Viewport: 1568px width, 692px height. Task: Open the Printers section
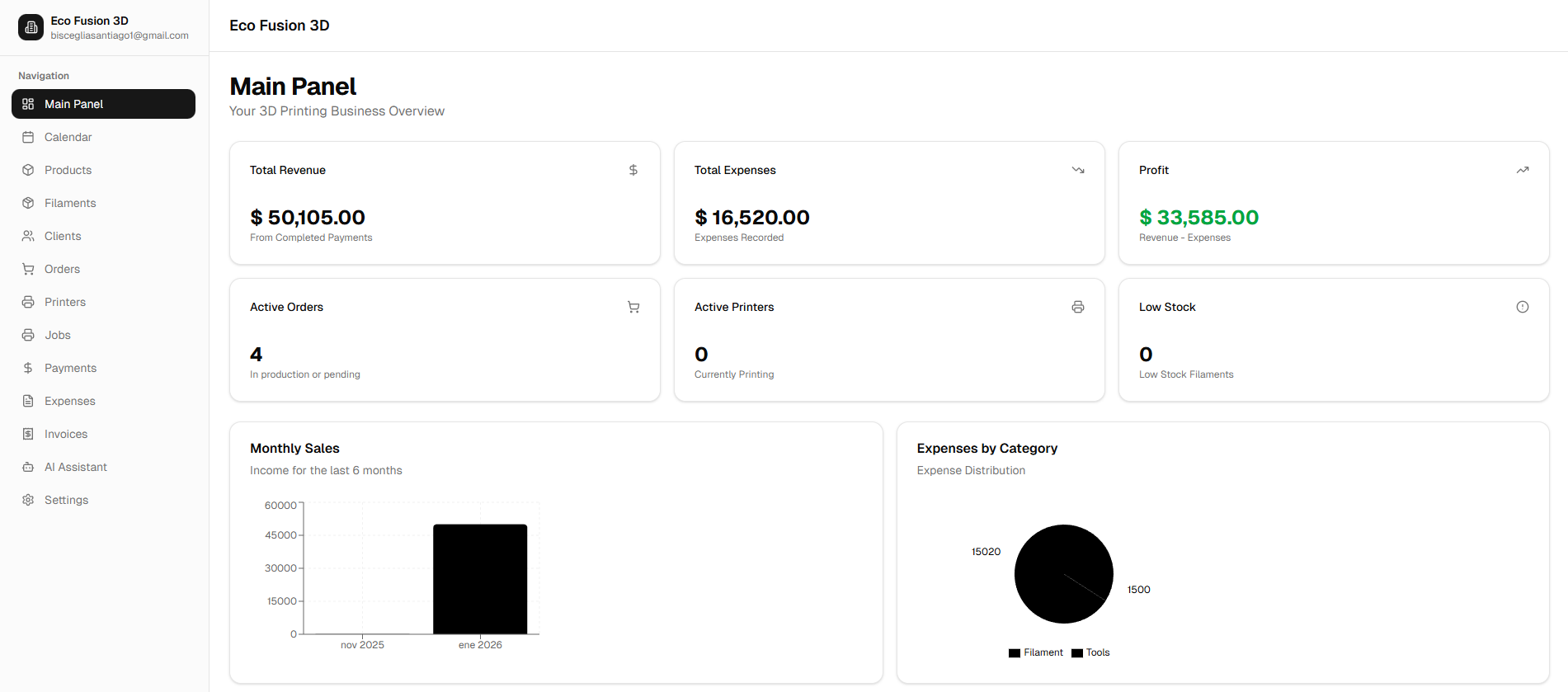[103, 302]
